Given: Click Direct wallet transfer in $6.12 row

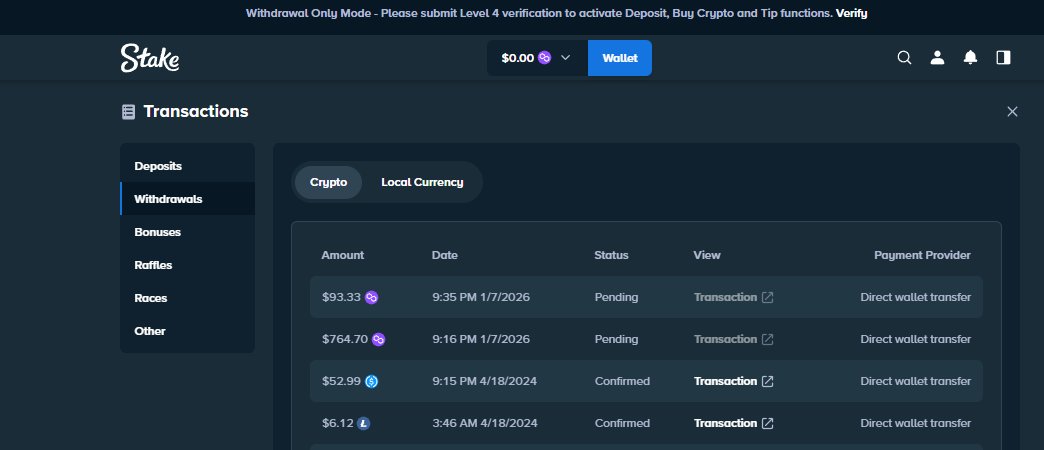Looking at the screenshot, I should point(915,423).
